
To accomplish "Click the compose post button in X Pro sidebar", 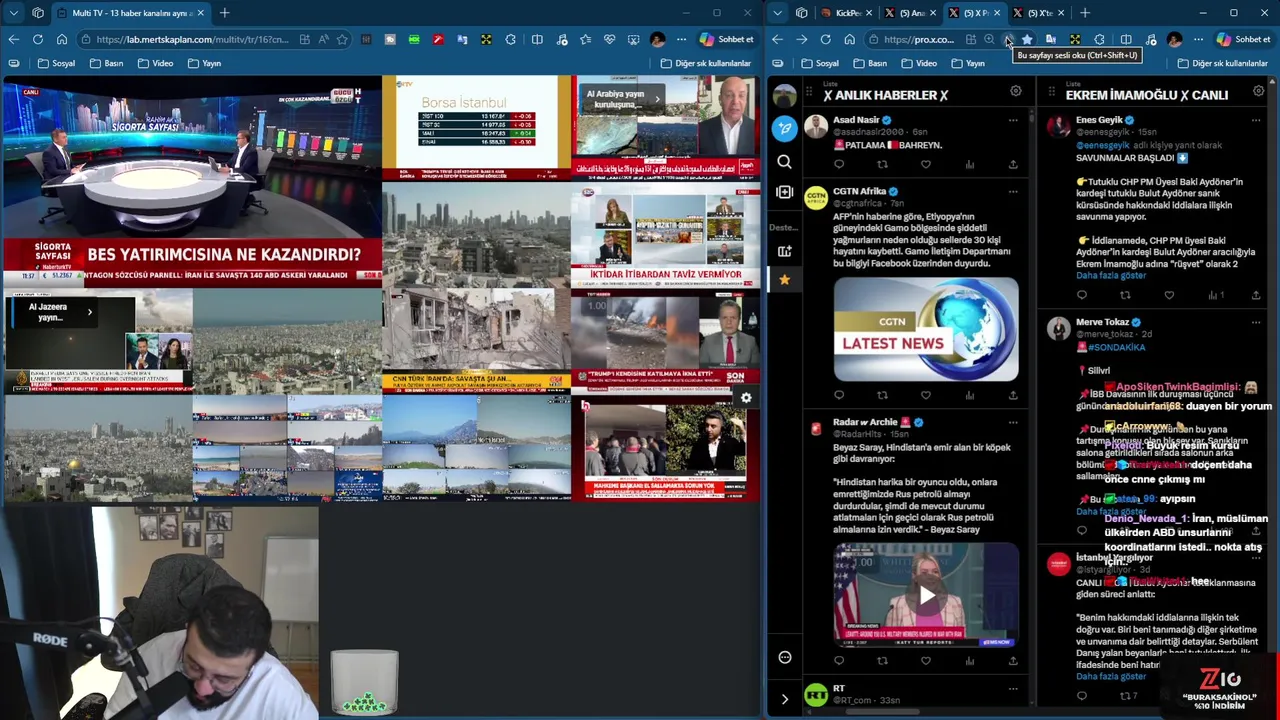I will tap(785, 128).
